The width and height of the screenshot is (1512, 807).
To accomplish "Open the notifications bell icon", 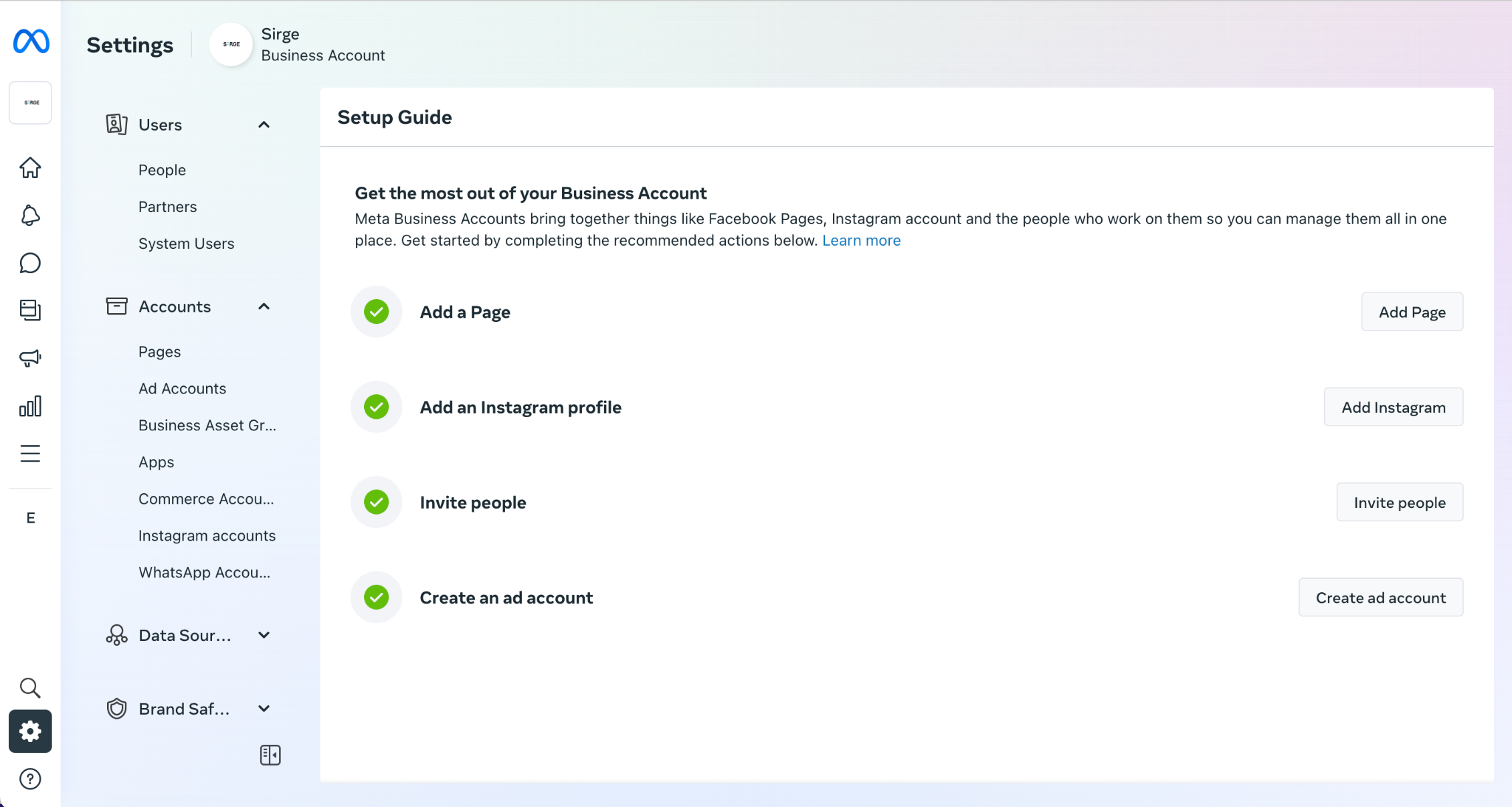I will point(30,215).
